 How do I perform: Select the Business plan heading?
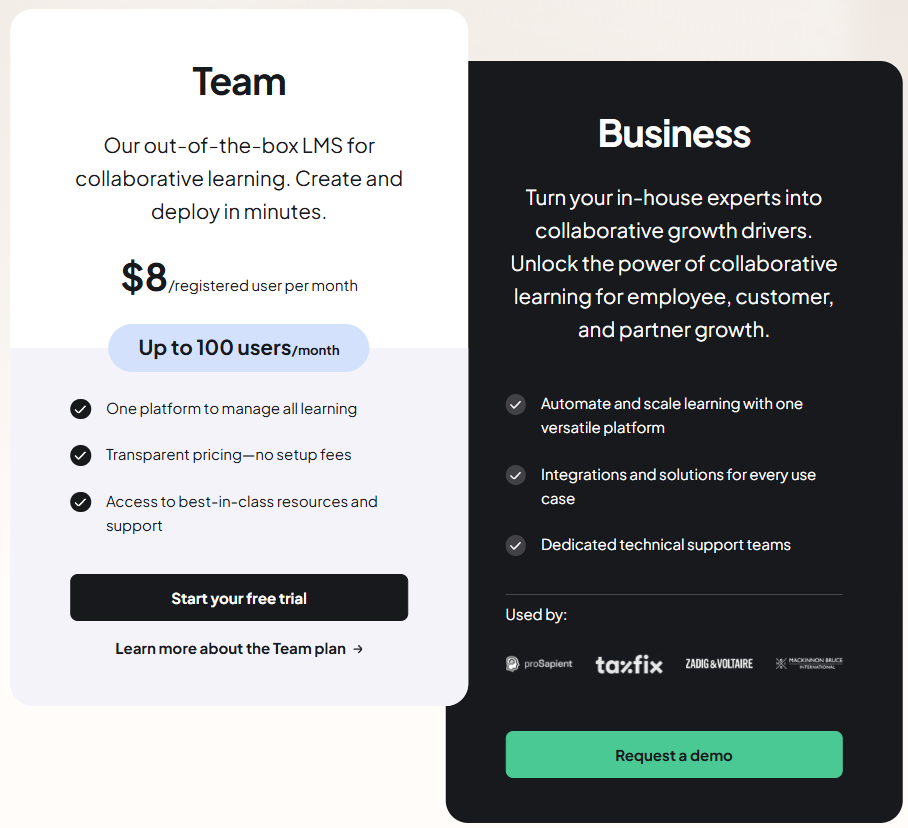(x=673, y=134)
